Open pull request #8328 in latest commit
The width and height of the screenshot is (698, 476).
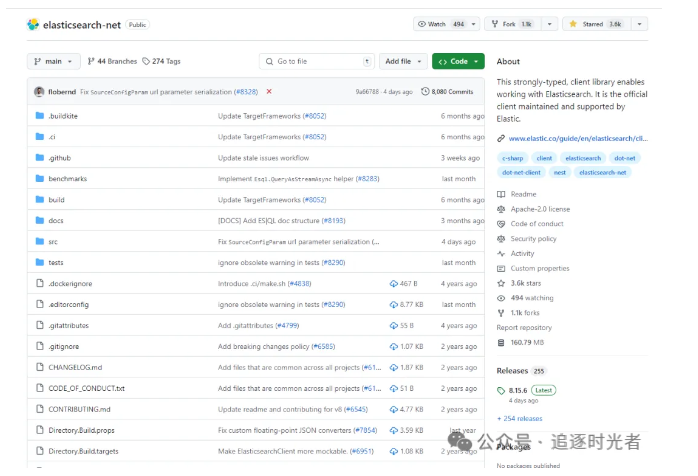pos(246,92)
